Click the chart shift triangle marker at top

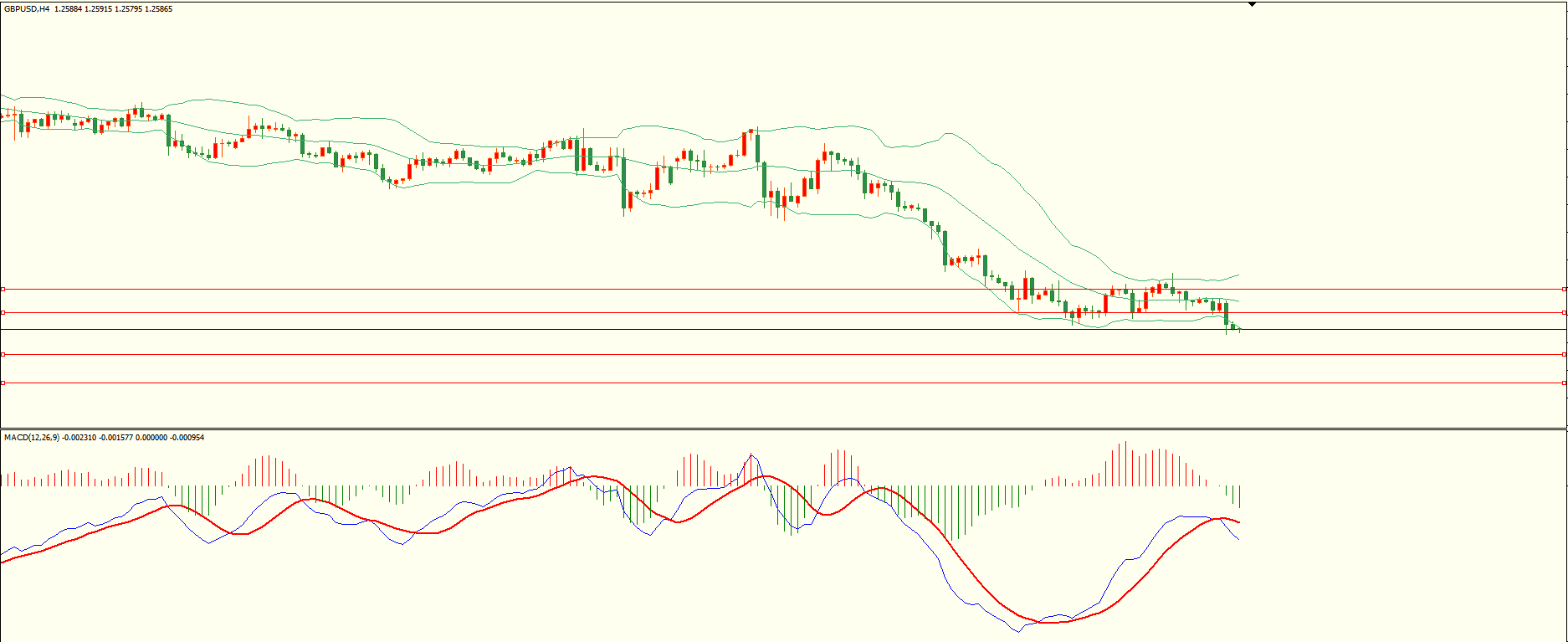tap(1252, 4)
